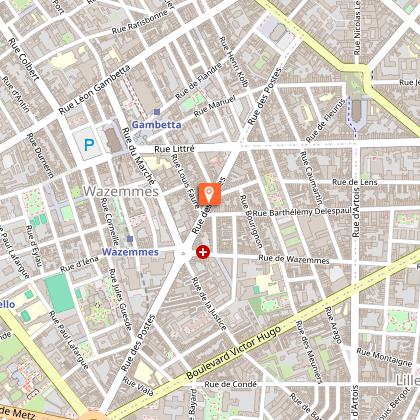Image resolution: width=420 pixels, height=420 pixels.
Task: Select the Gambetta metro station square icon
Action: click(157, 112)
